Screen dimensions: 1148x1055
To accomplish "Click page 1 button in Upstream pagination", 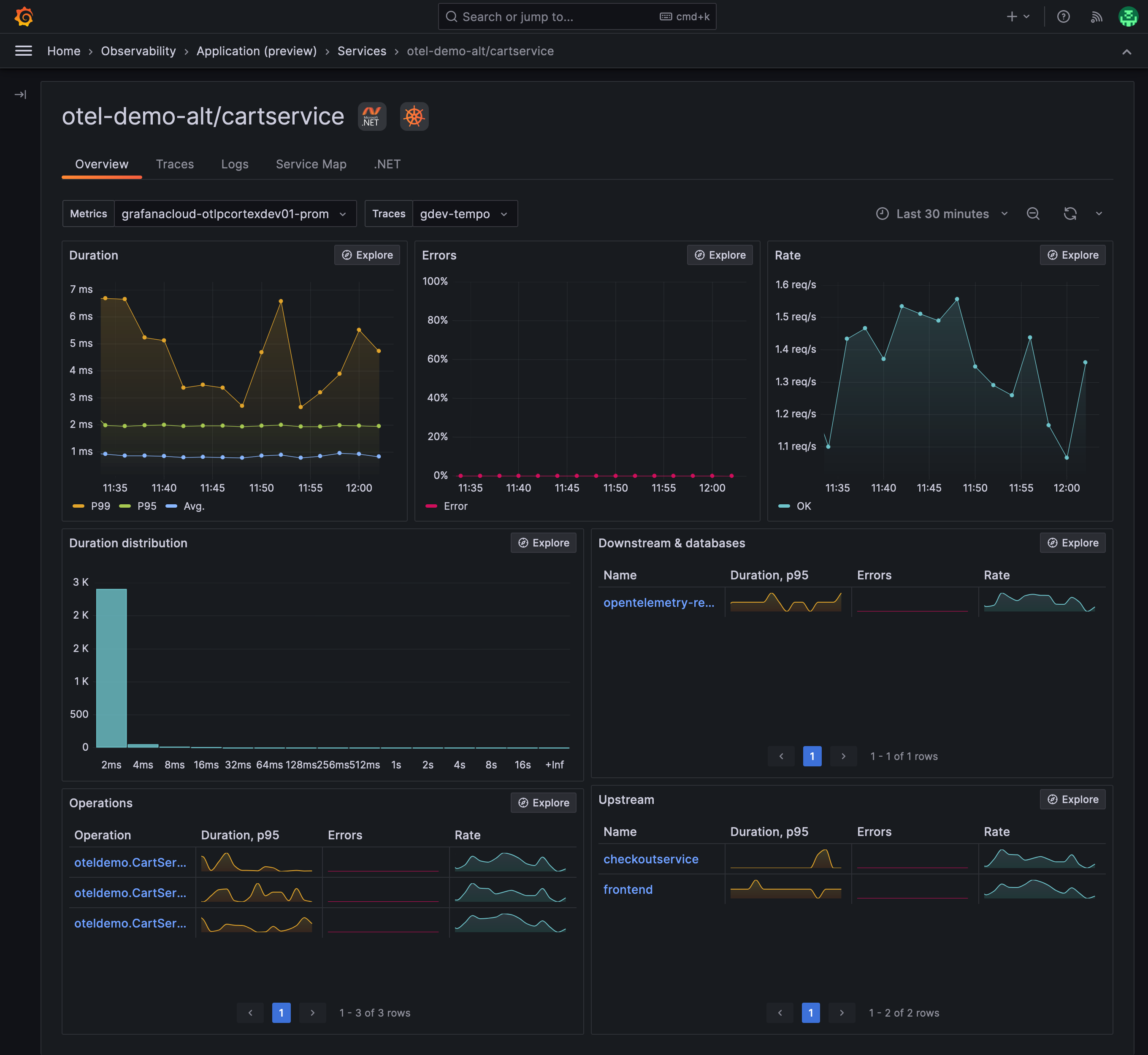I will point(811,1013).
